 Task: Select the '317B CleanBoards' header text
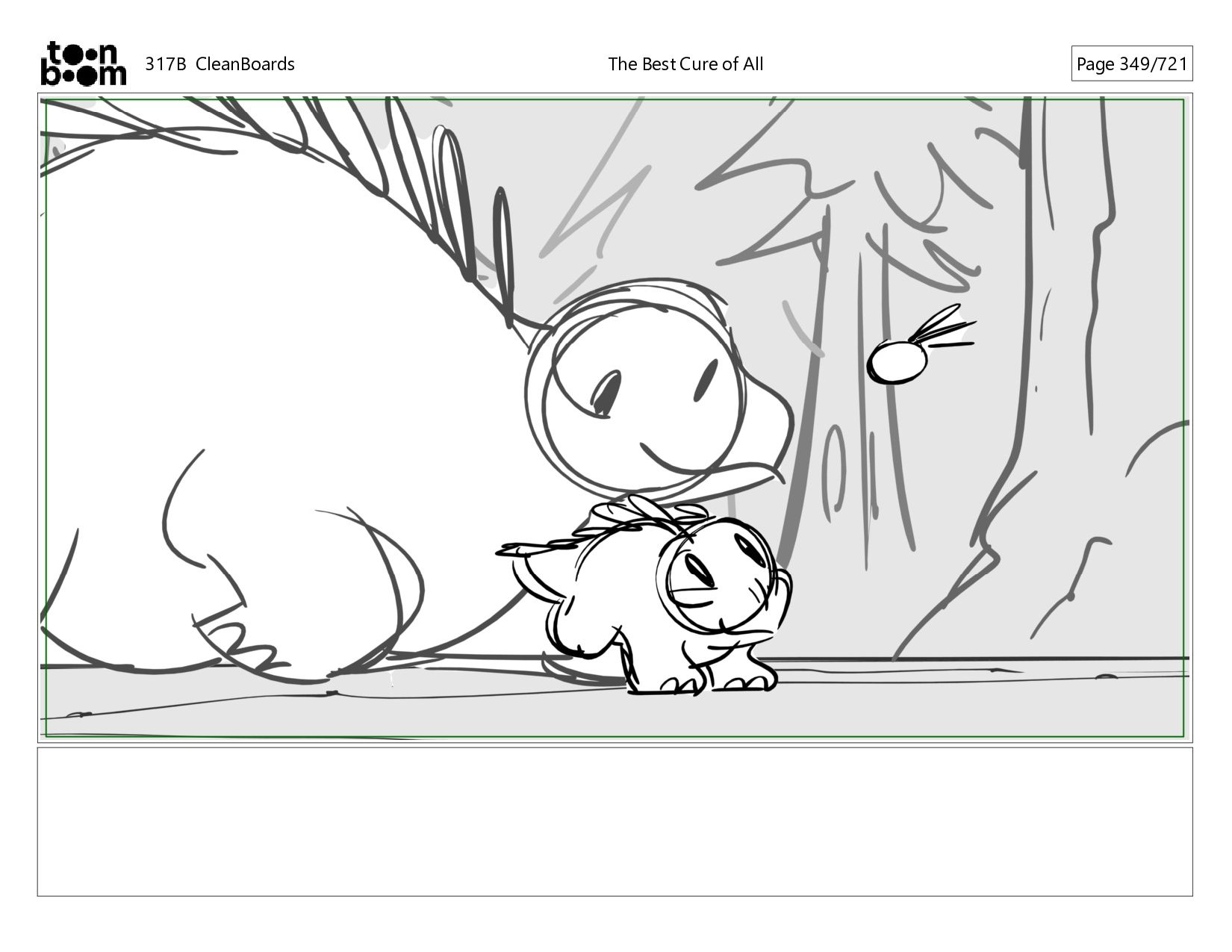point(220,64)
